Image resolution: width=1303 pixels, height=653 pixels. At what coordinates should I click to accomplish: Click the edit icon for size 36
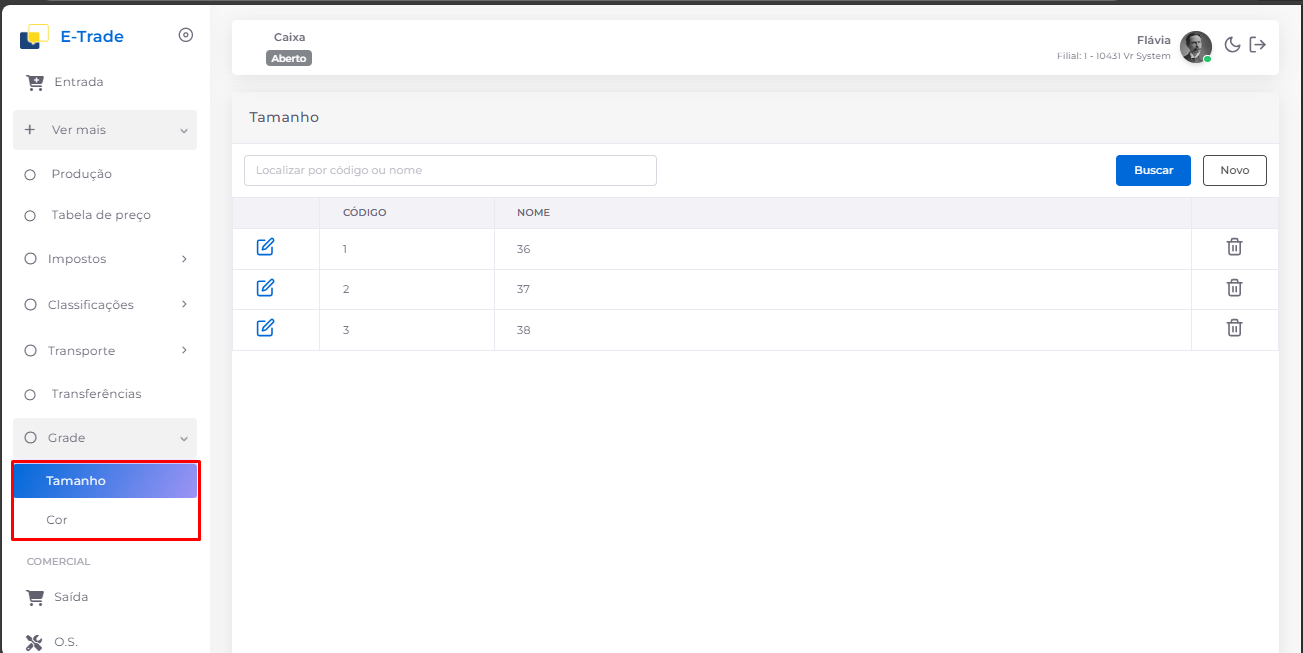tap(265, 247)
